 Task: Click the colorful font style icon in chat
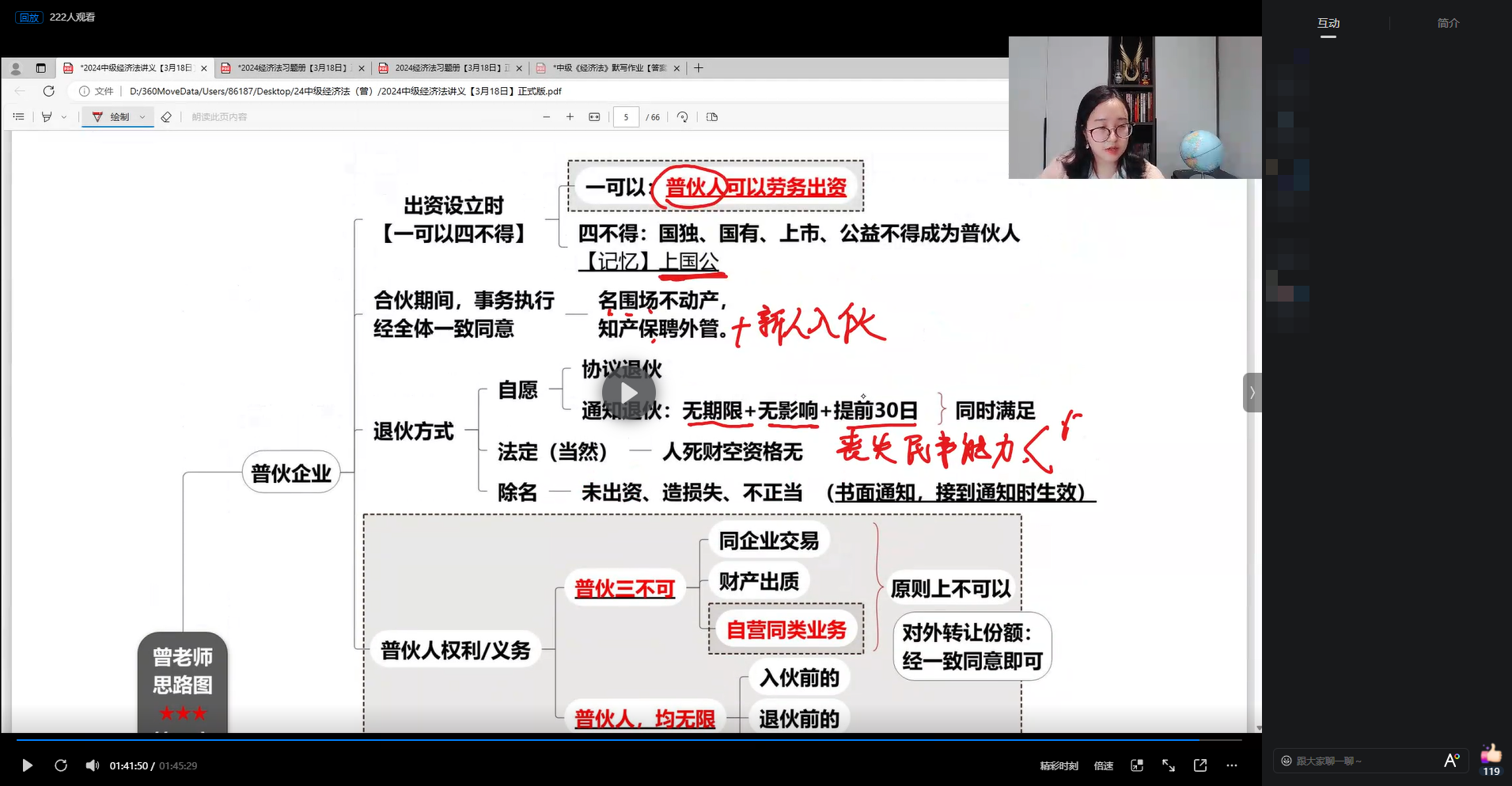pyautogui.click(x=1451, y=761)
